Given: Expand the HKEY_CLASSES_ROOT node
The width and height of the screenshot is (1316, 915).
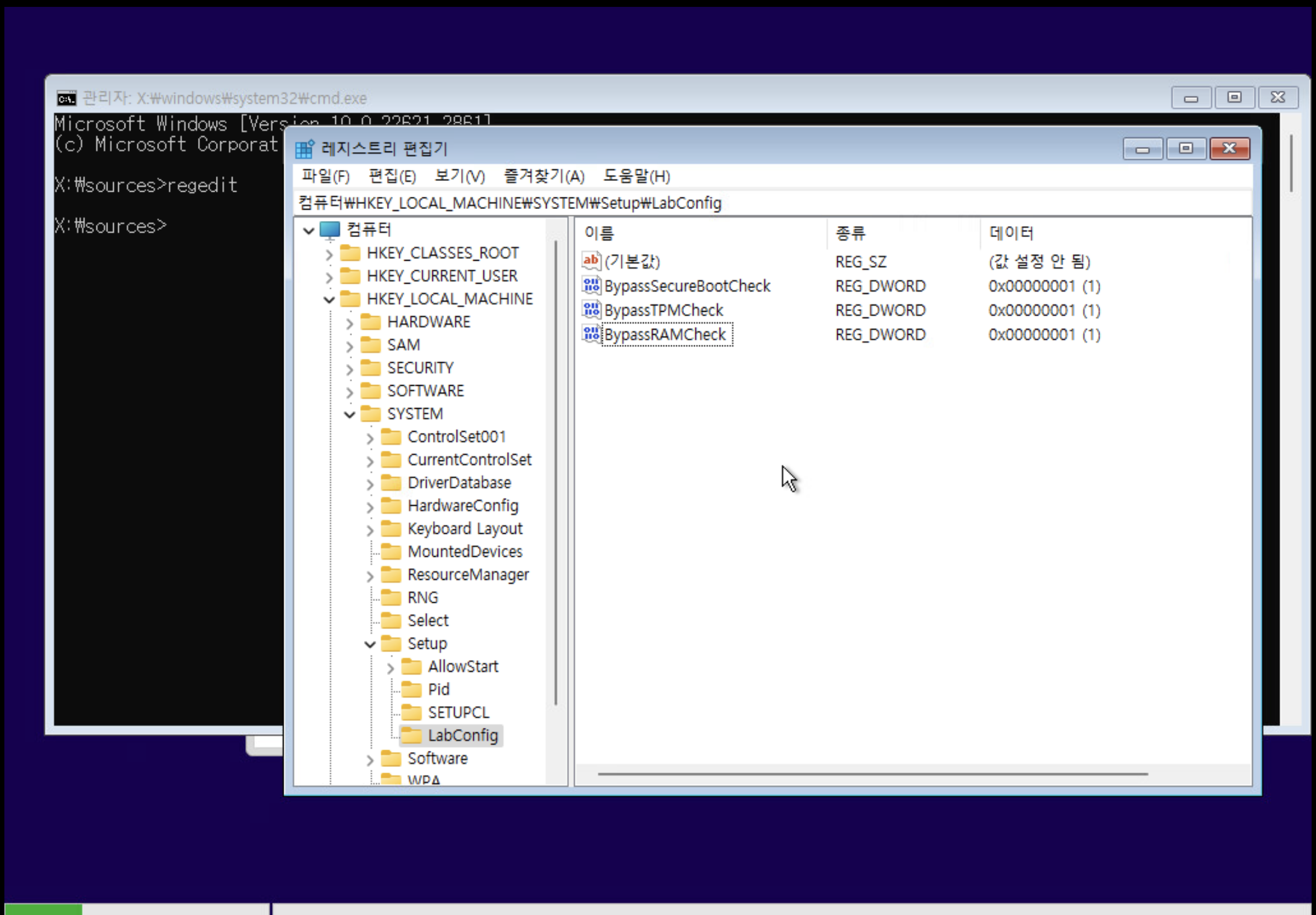Looking at the screenshot, I should pos(329,254).
